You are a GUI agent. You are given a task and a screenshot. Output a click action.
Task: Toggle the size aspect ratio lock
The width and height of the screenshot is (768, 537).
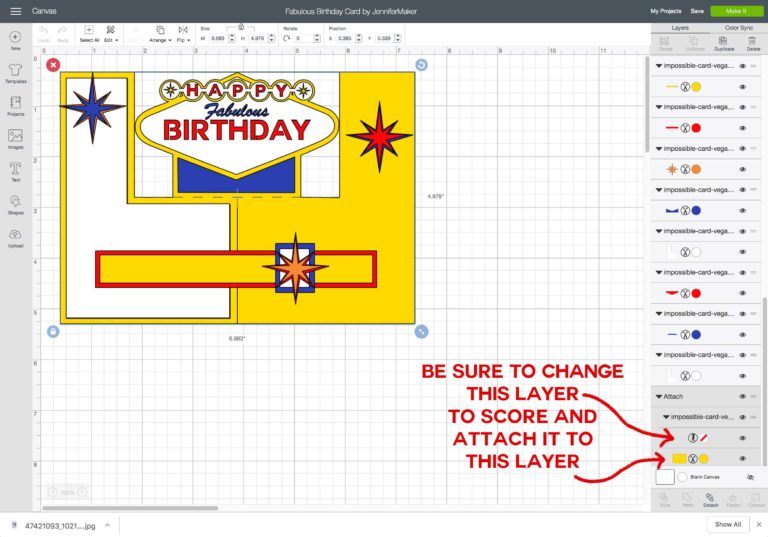click(241, 27)
